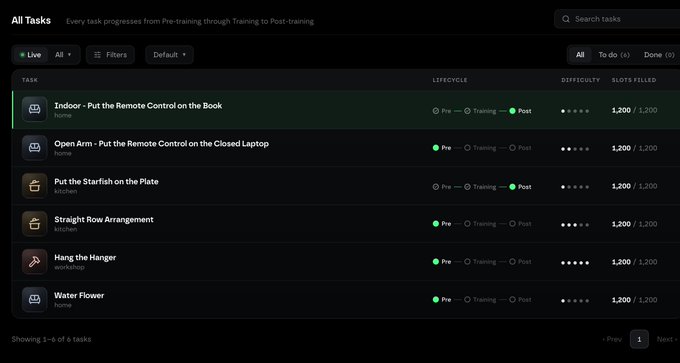Click the Training stage of Hang the Hanger
This screenshot has height=363, width=680.
(480, 262)
